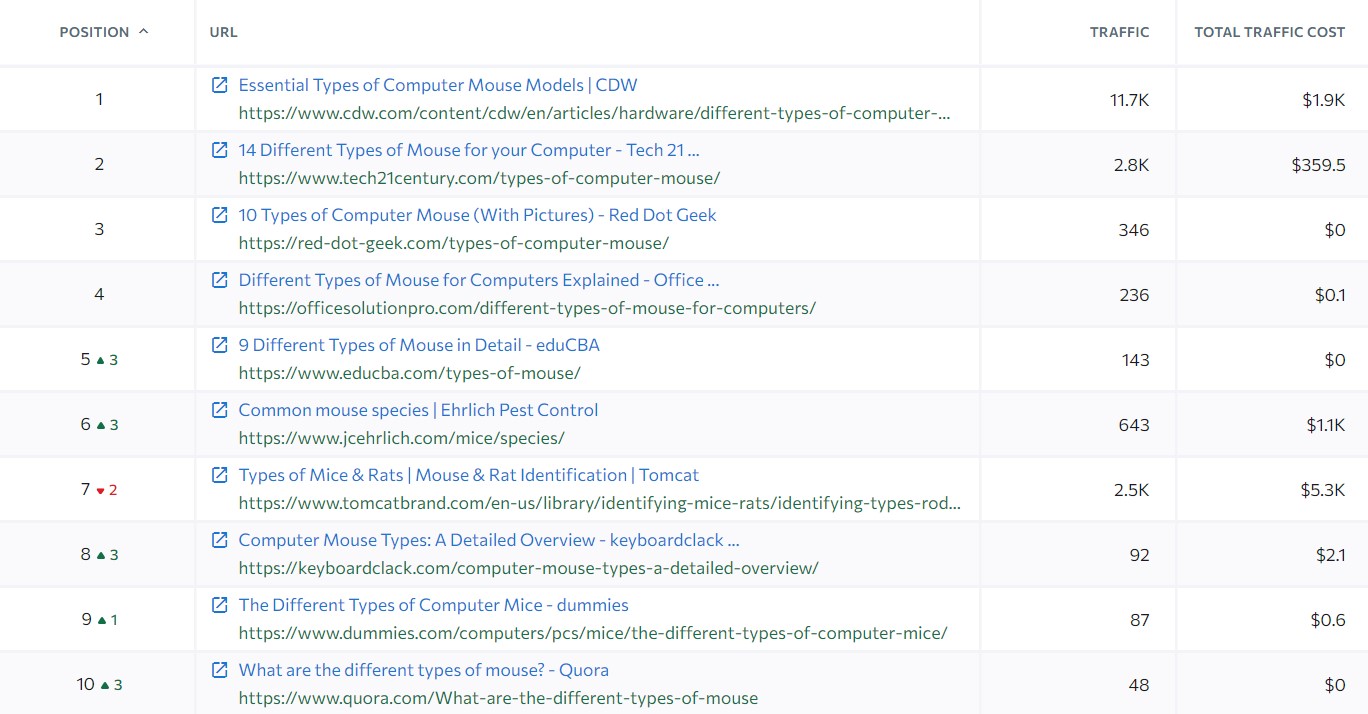Click the educba.com URL text
Viewport: 1368px width, 714px height.
(409, 373)
